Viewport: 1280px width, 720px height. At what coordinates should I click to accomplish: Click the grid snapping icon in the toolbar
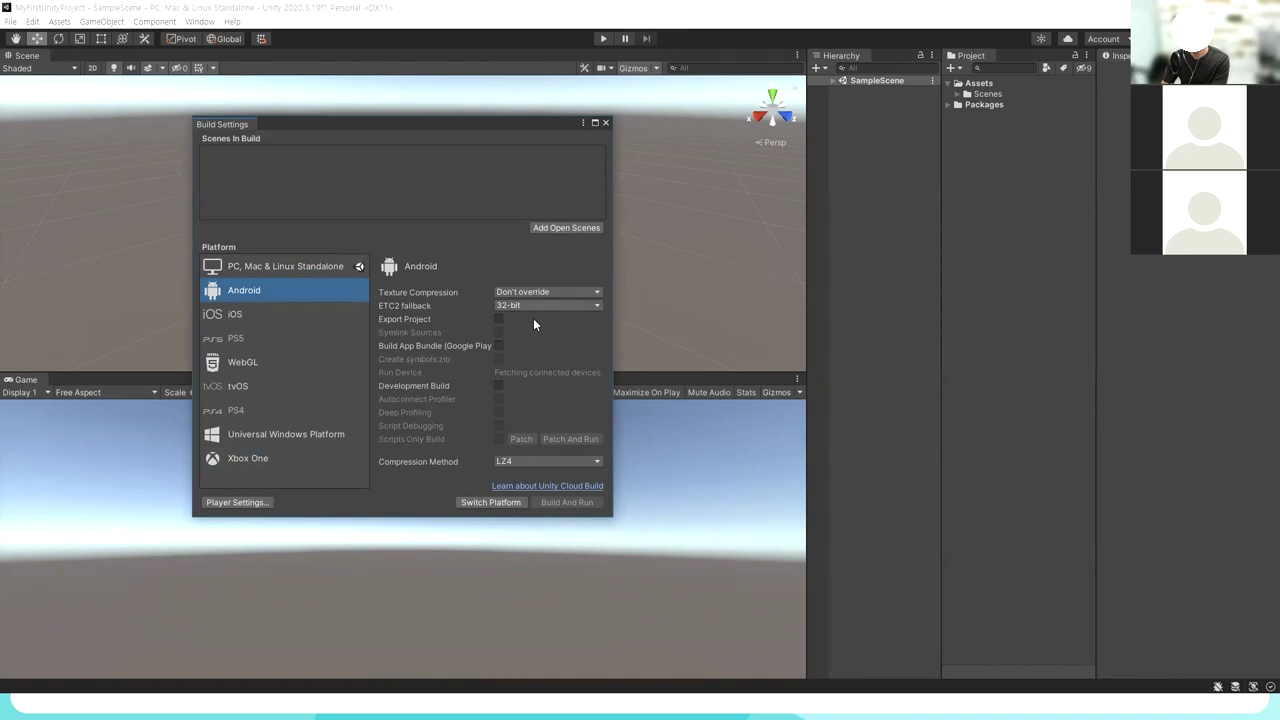point(261,39)
